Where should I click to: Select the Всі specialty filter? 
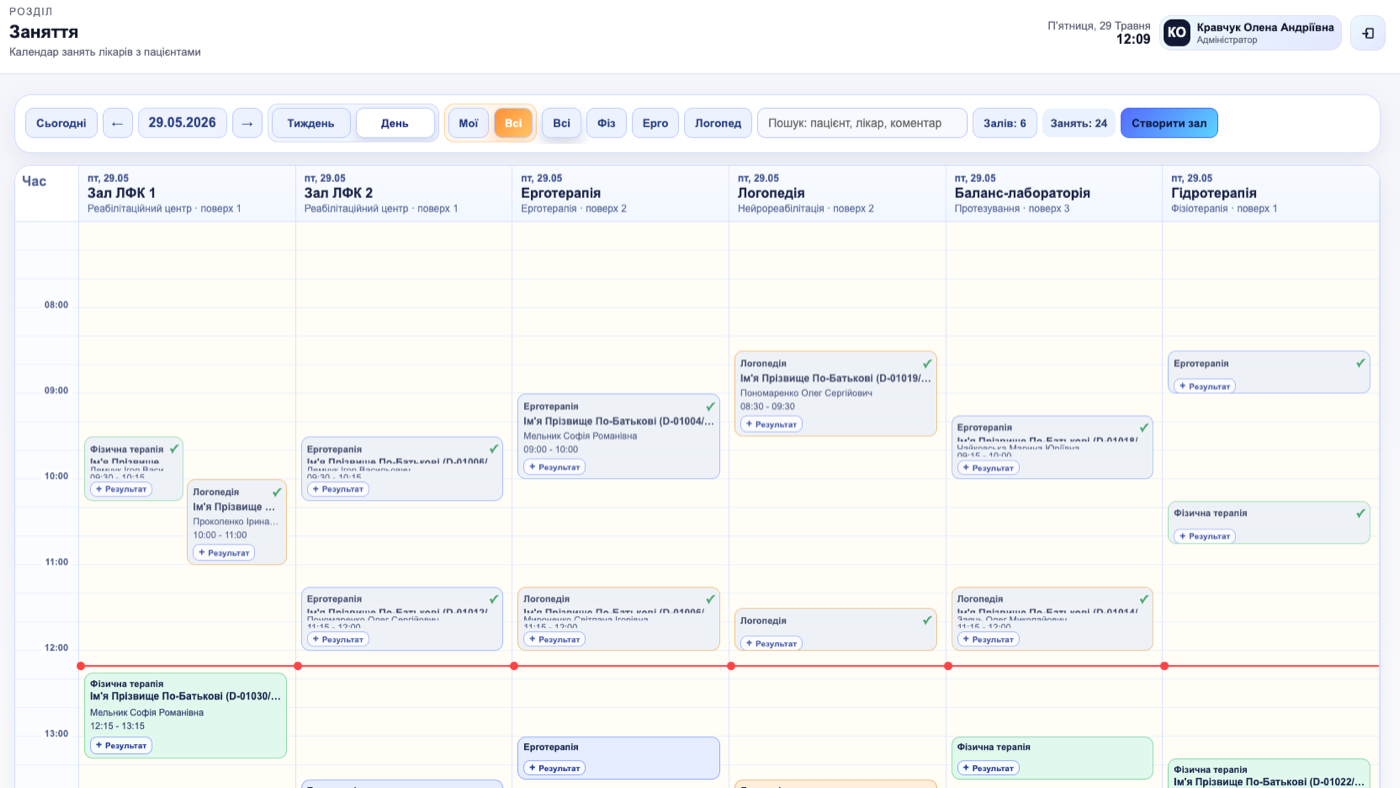tap(562, 123)
